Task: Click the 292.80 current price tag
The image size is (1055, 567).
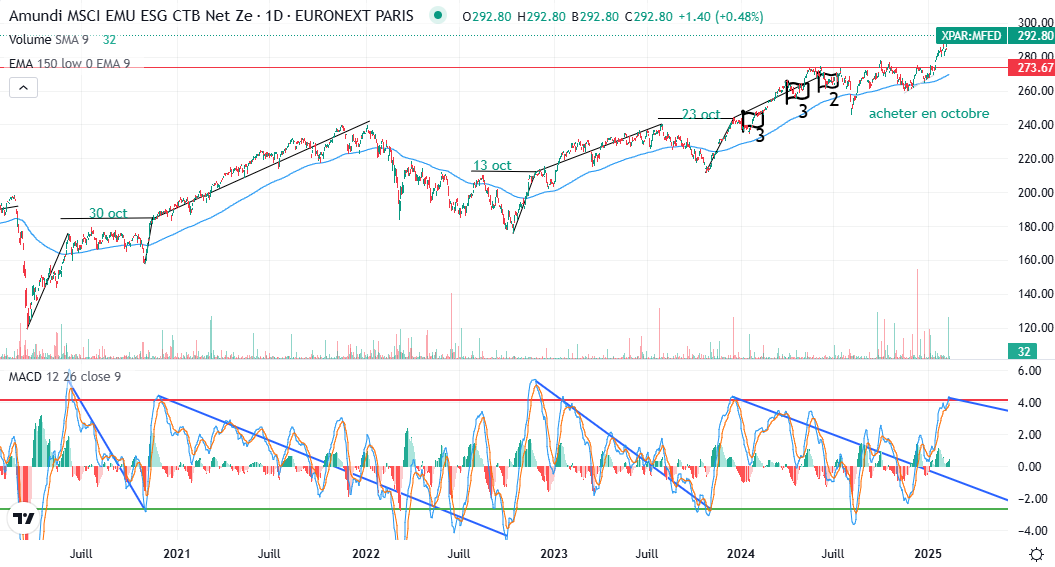Action: coord(1031,36)
